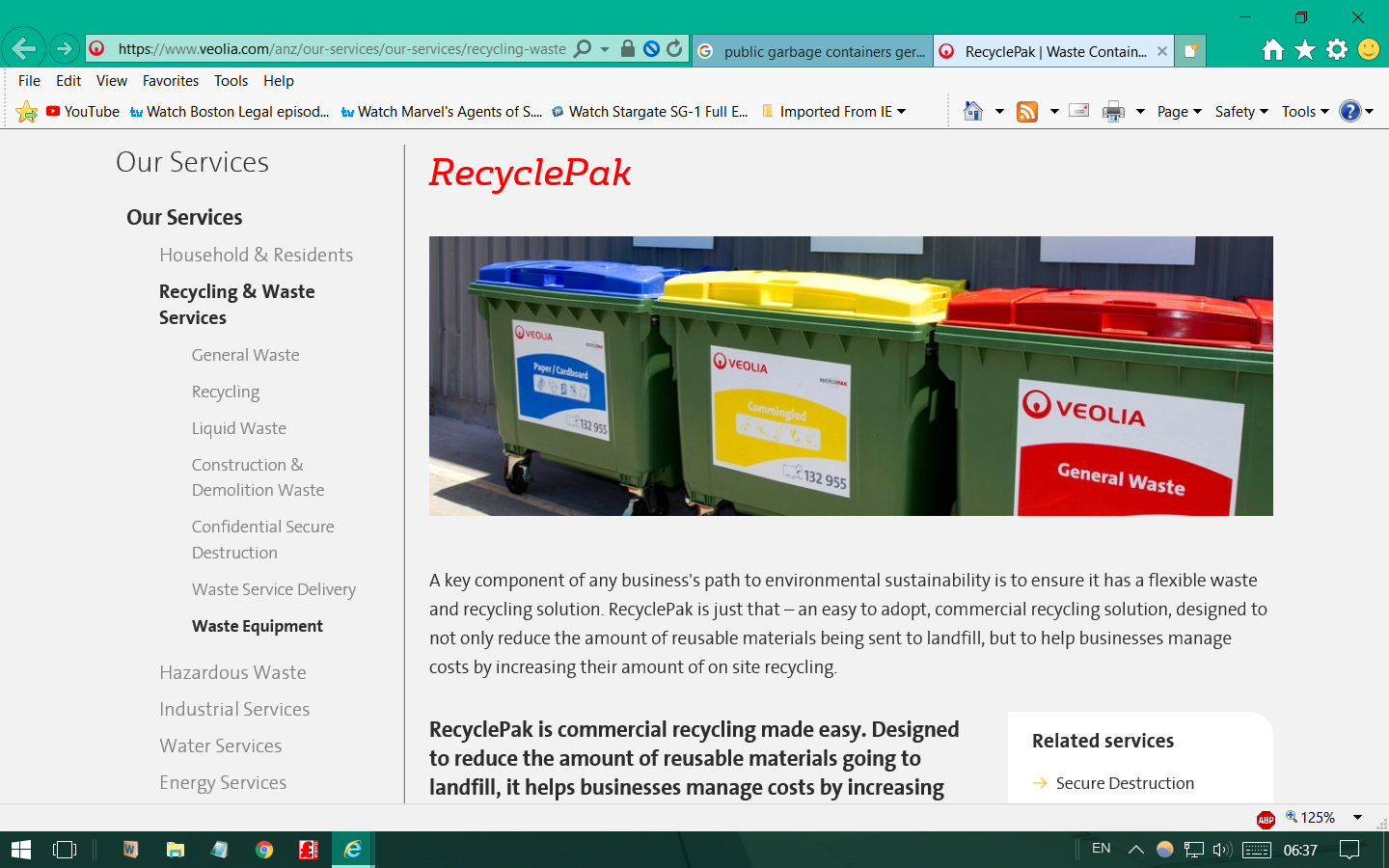This screenshot has height=868, width=1389.
Task: Open the Edit menu
Action: 68,81
